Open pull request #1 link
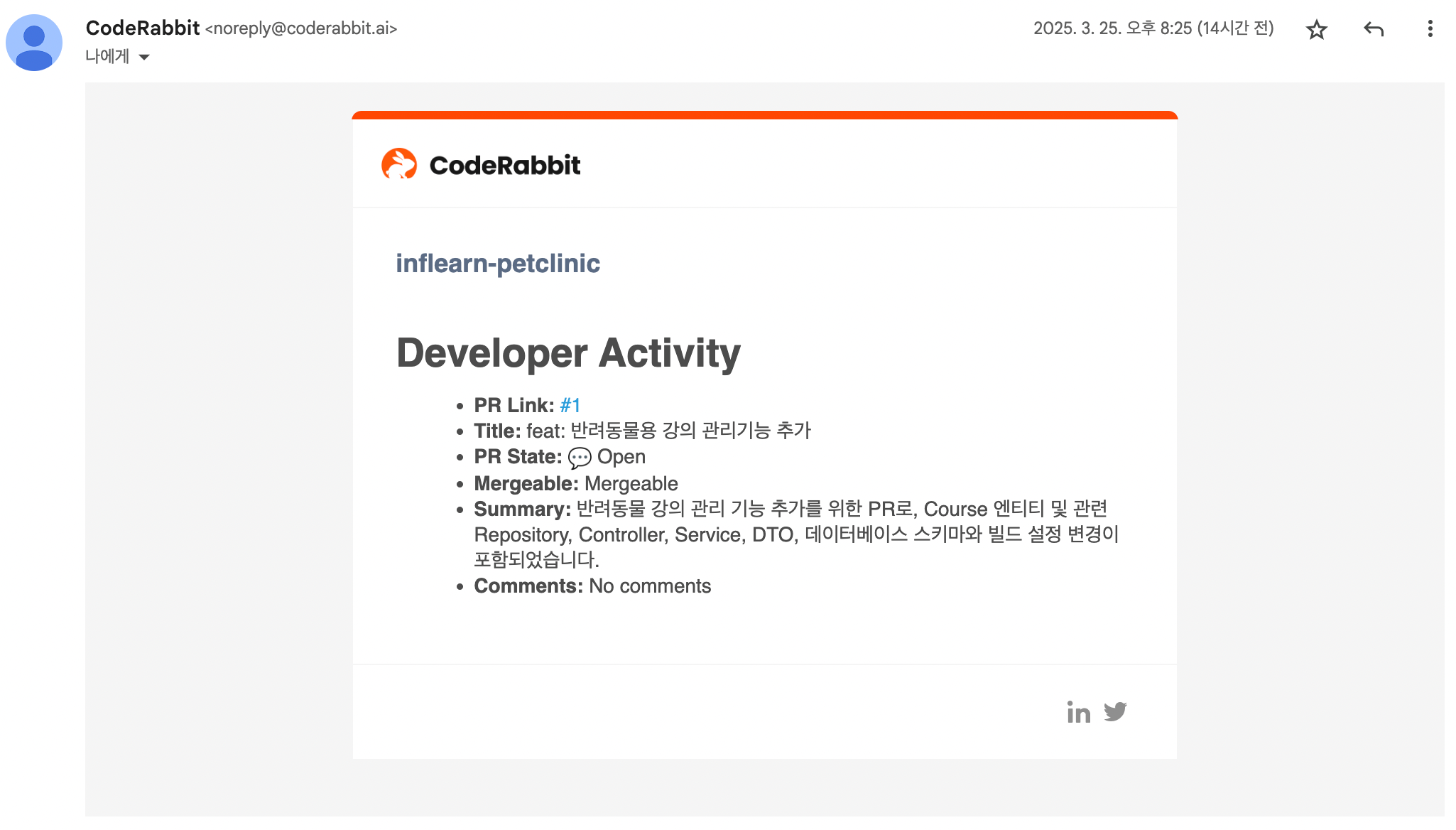The height and width of the screenshot is (830, 1456). pyautogui.click(x=569, y=404)
